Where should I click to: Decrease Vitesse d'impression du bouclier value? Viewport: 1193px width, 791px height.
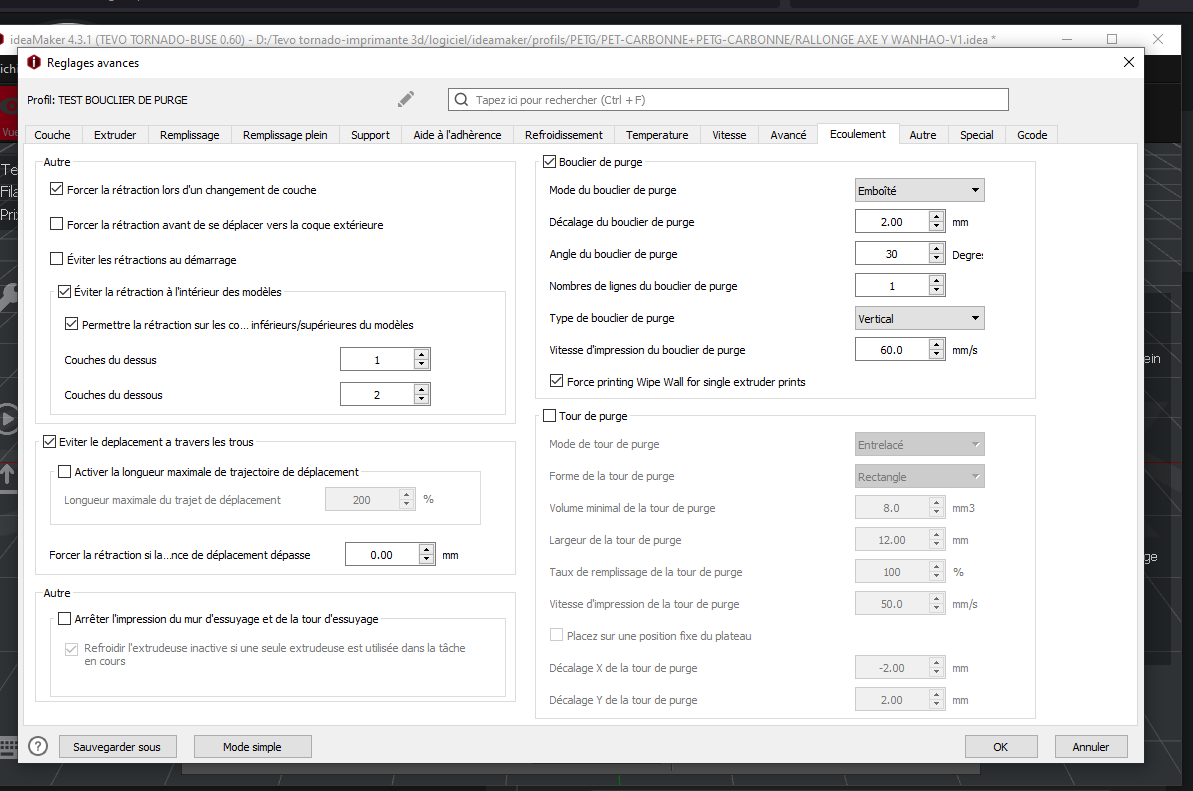tap(937, 354)
